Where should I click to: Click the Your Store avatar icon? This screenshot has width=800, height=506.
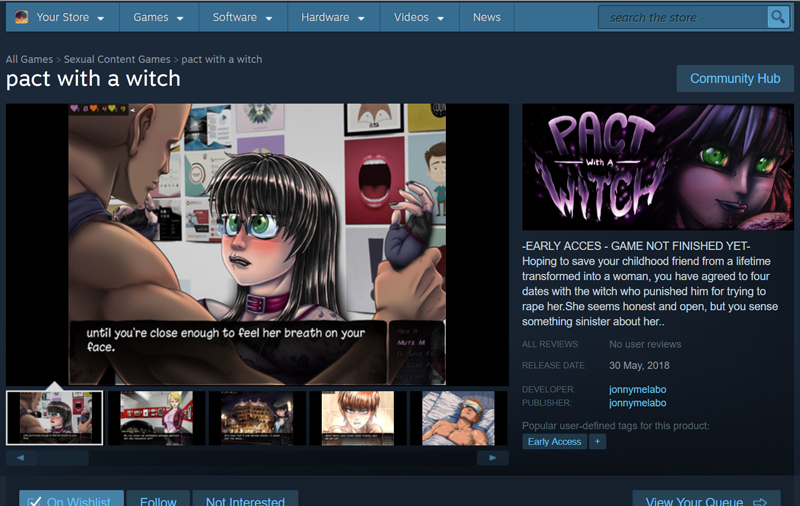pos(21,17)
